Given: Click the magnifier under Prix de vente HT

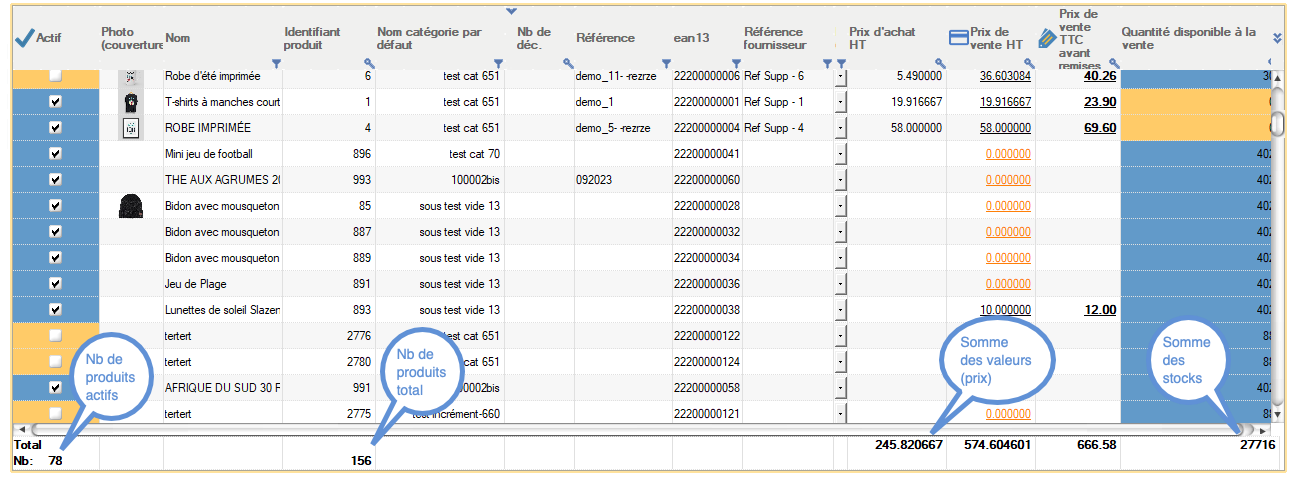Looking at the screenshot, I should click(x=1029, y=64).
